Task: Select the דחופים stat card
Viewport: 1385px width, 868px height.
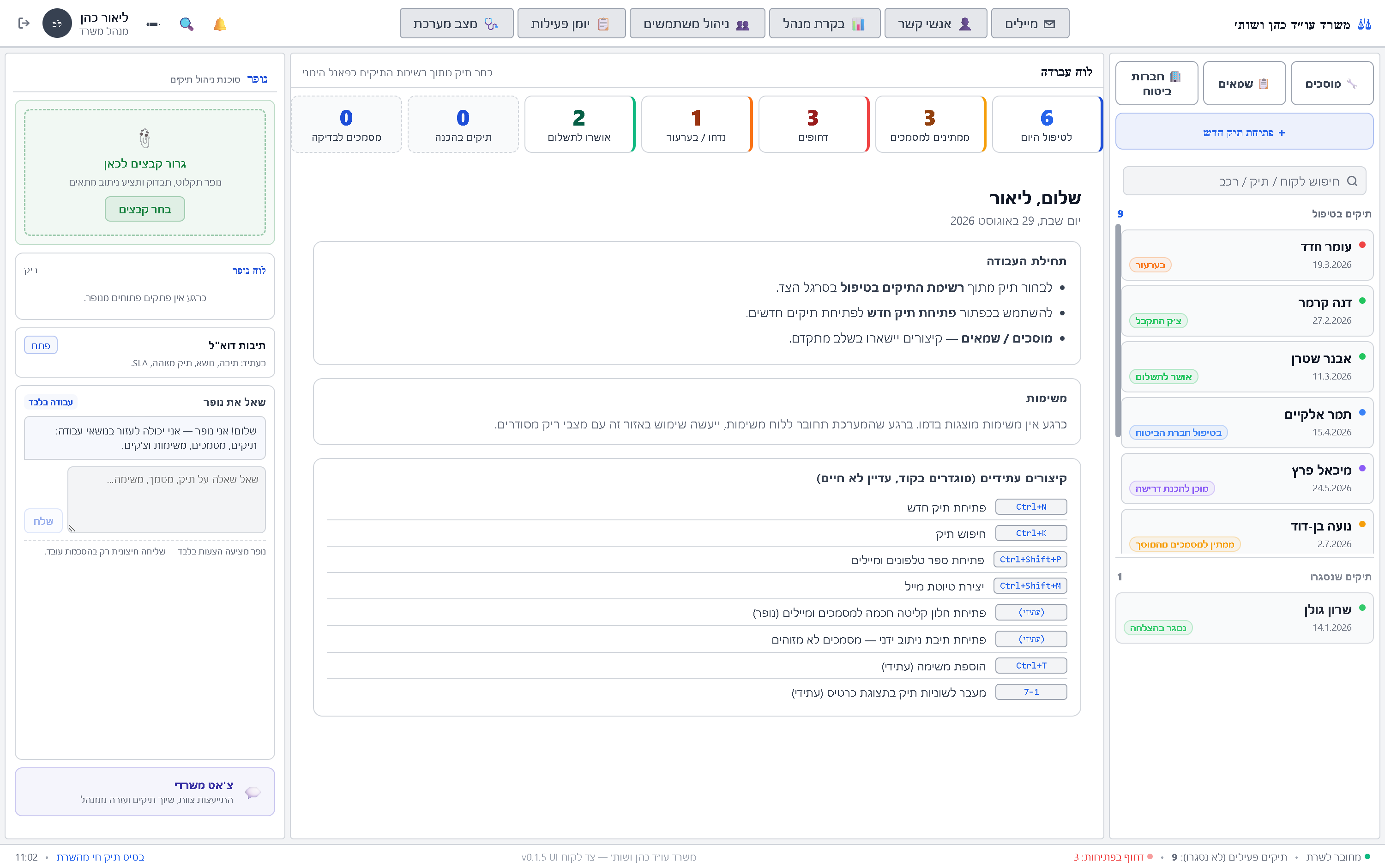Action: pos(814,124)
